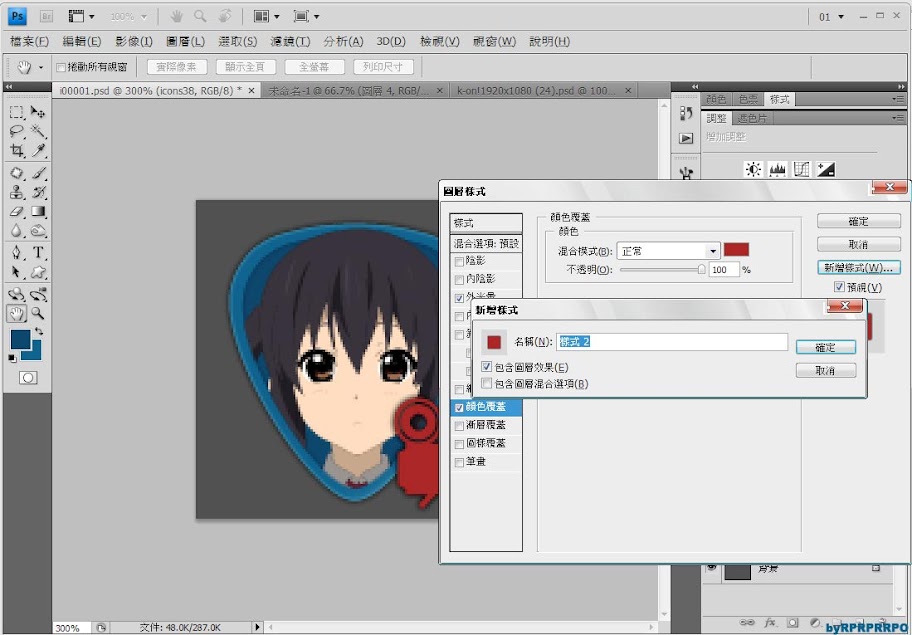Select the Magic Wand tool

point(38,132)
